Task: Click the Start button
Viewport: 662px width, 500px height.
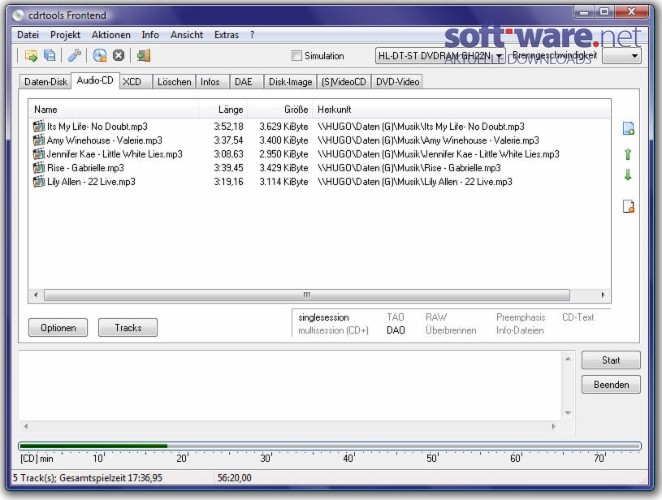Action: click(611, 360)
